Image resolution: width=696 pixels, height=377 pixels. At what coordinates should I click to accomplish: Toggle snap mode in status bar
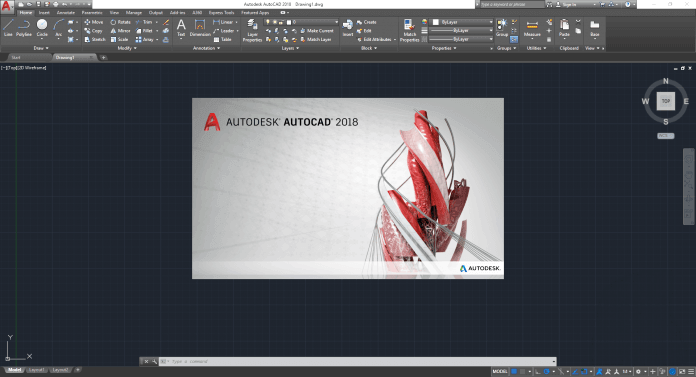click(522, 372)
